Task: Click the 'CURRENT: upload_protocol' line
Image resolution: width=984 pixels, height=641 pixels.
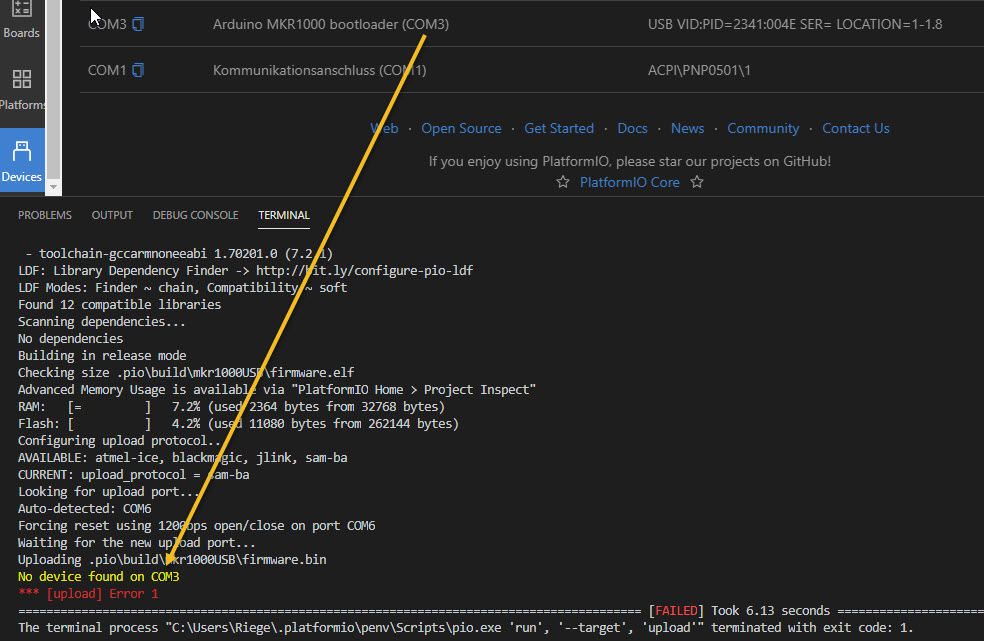Action: (x=134, y=475)
